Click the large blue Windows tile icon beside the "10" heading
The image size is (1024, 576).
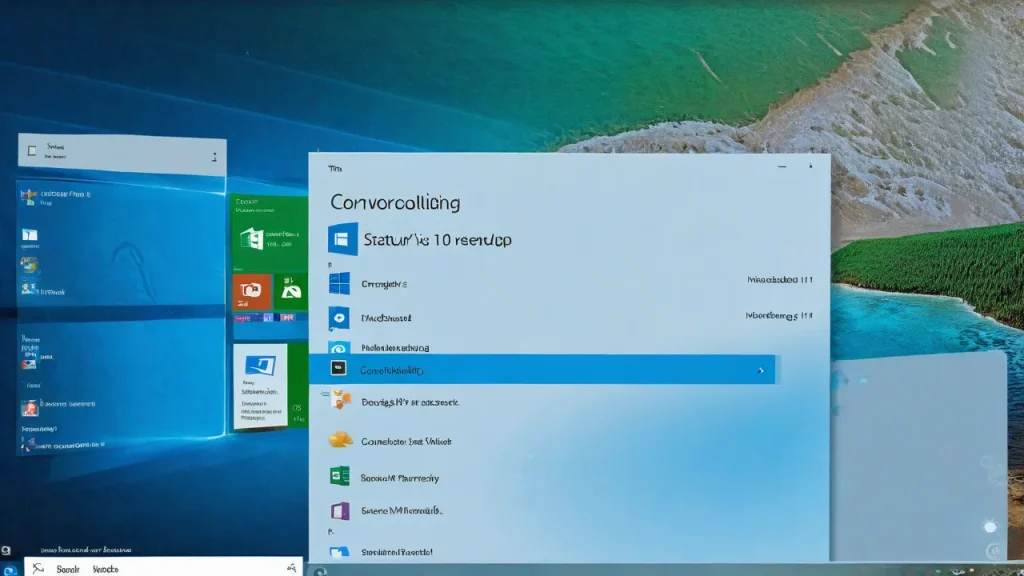point(342,239)
